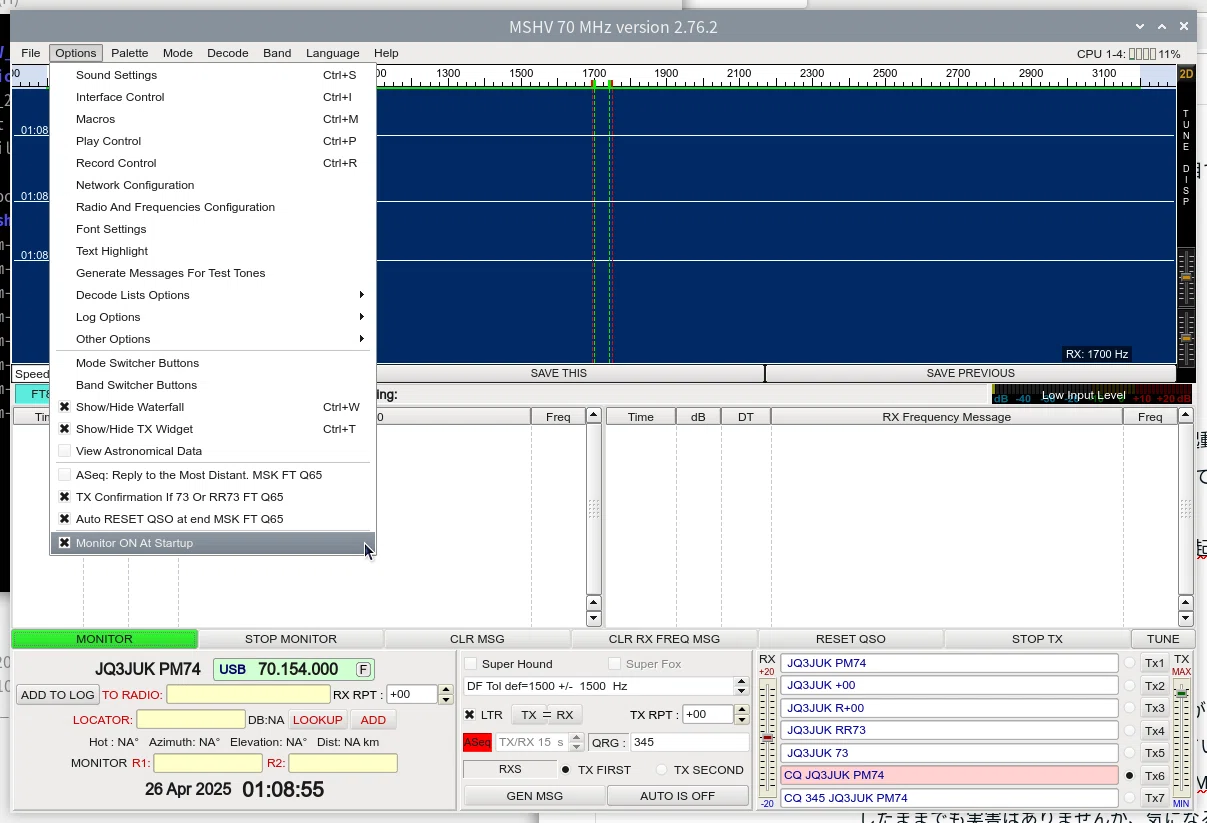This screenshot has height=823, width=1207.
Task: Open Text Highlight entry
Action: click(x=213, y=251)
